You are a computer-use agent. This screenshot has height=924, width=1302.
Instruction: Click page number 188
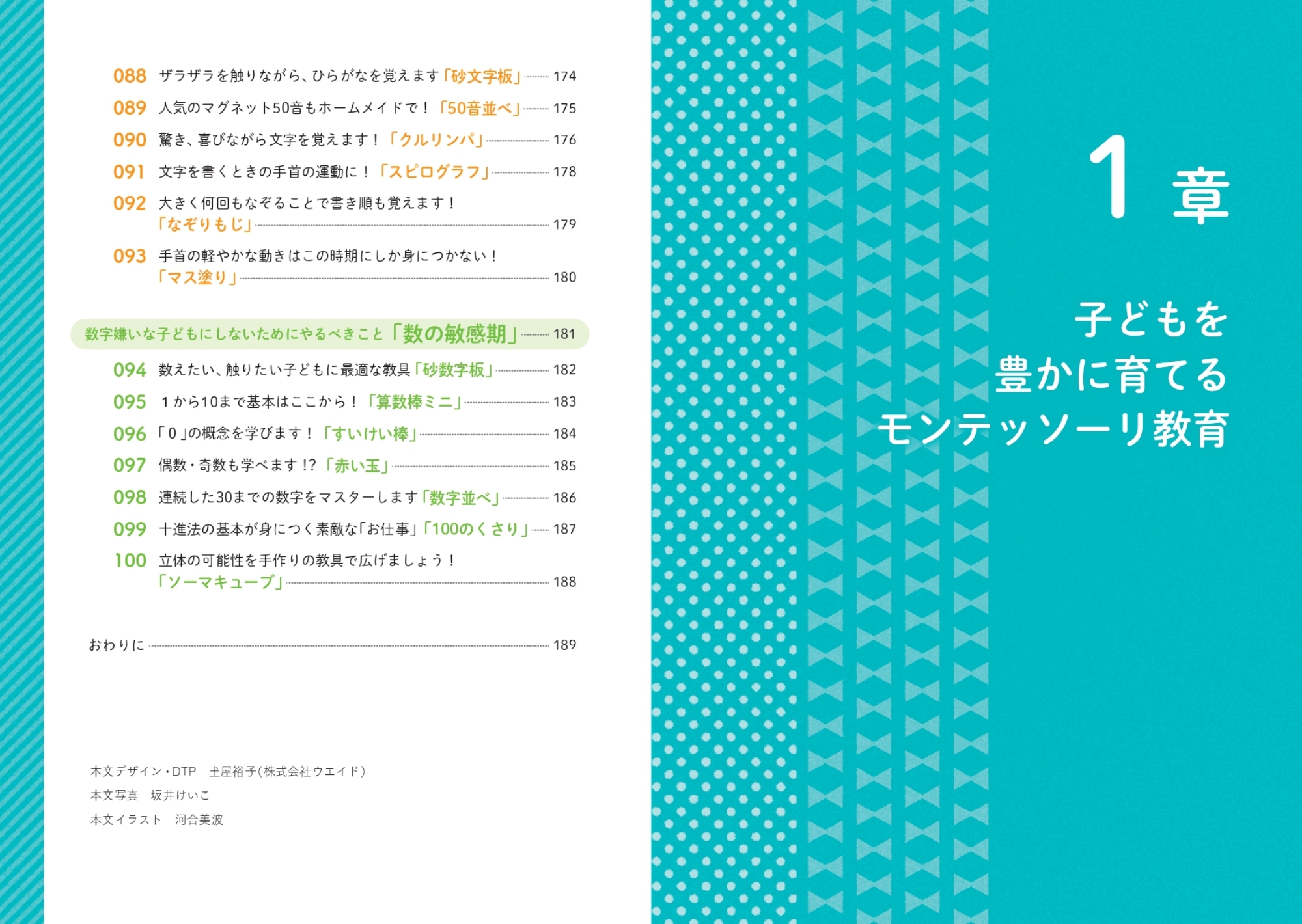coord(564,582)
